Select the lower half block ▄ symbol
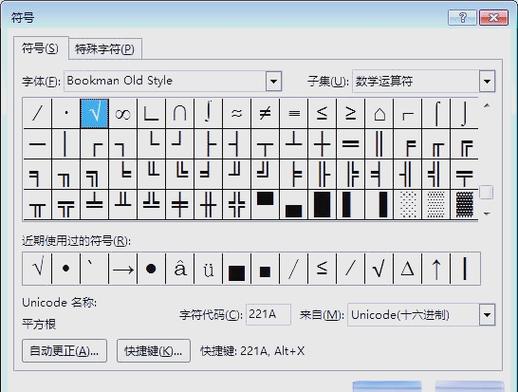Screen dimensions: 518x392 point(294,205)
